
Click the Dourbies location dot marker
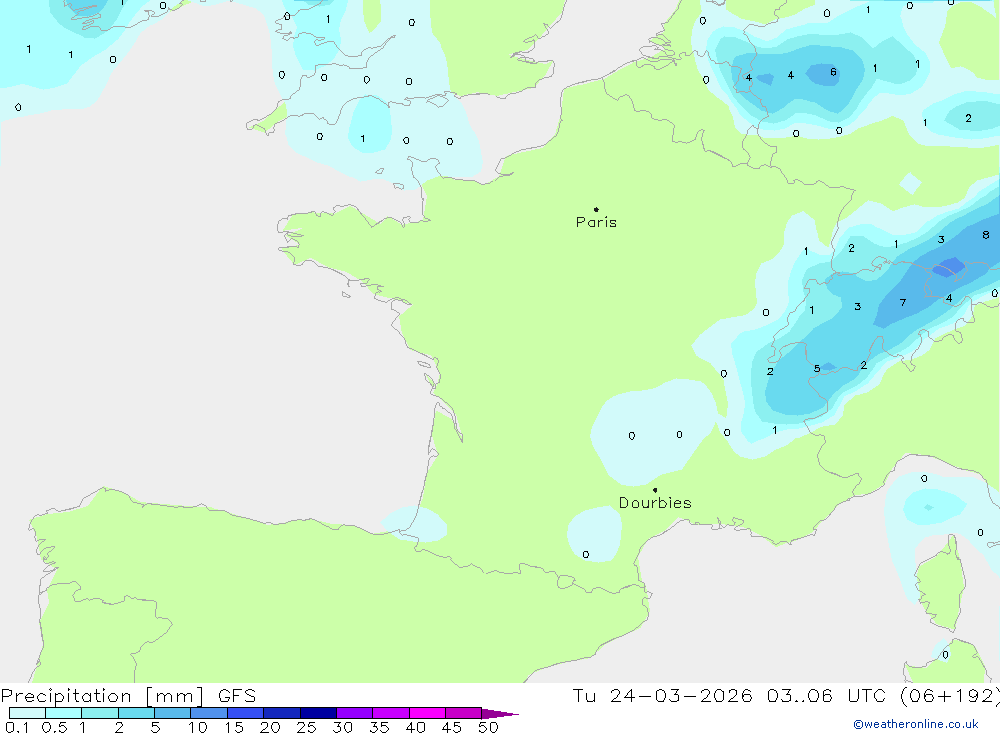(x=655, y=490)
